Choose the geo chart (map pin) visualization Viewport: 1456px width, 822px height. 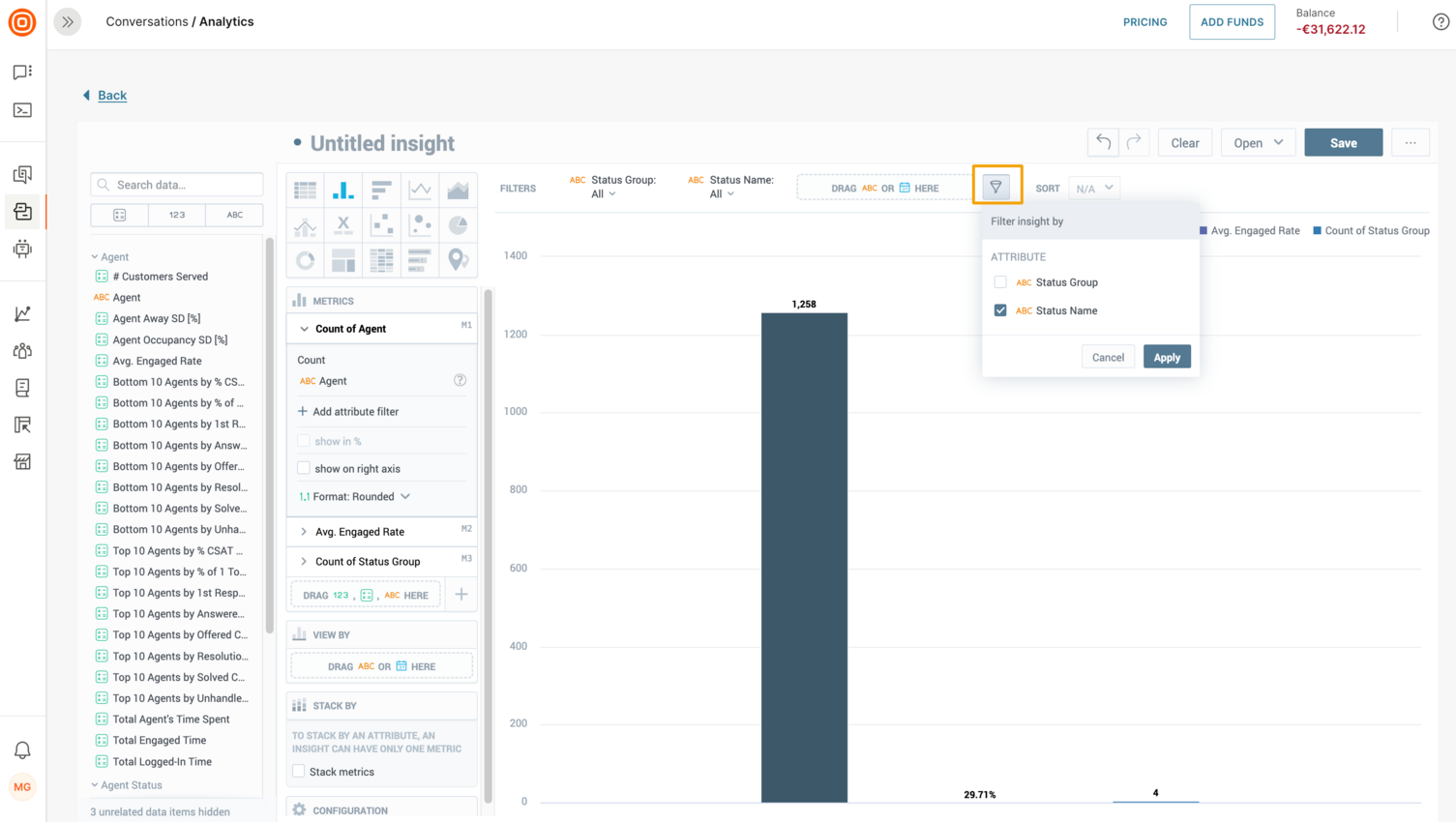click(458, 259)
